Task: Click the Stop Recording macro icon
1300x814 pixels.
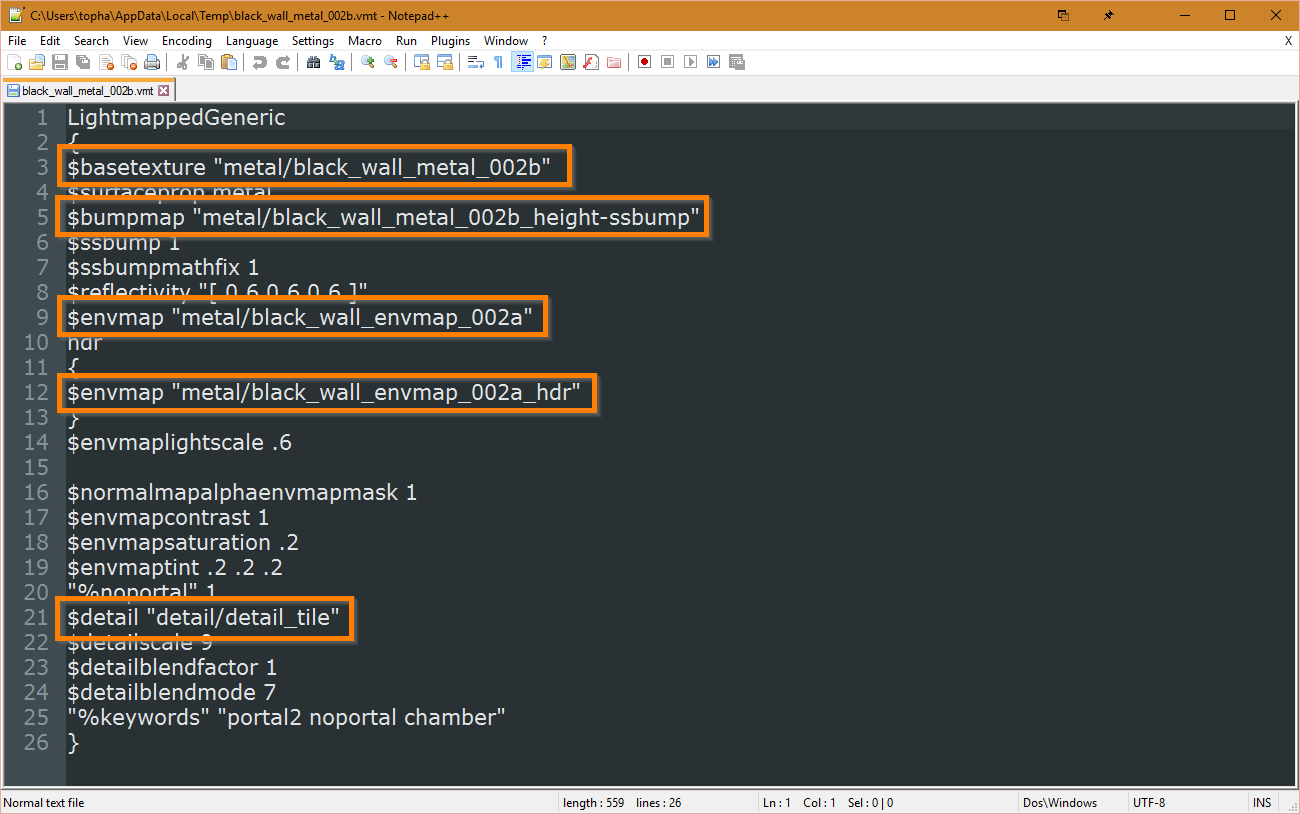Action: click(x=668, y=62)
